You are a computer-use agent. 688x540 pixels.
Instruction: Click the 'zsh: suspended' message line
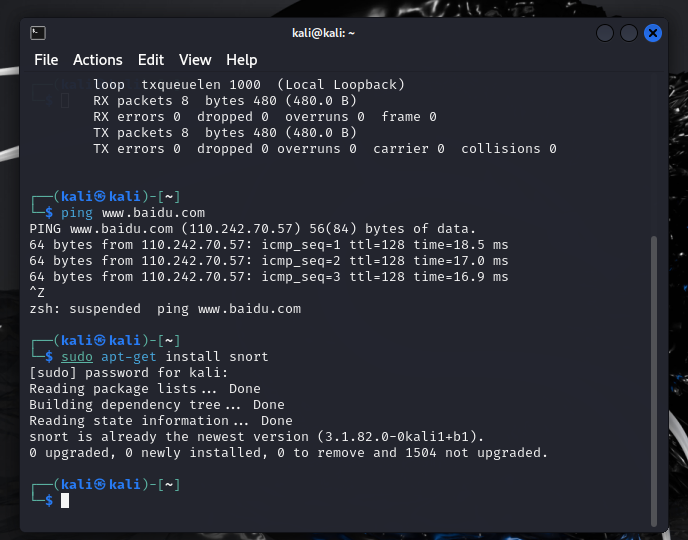click(165, 309)
